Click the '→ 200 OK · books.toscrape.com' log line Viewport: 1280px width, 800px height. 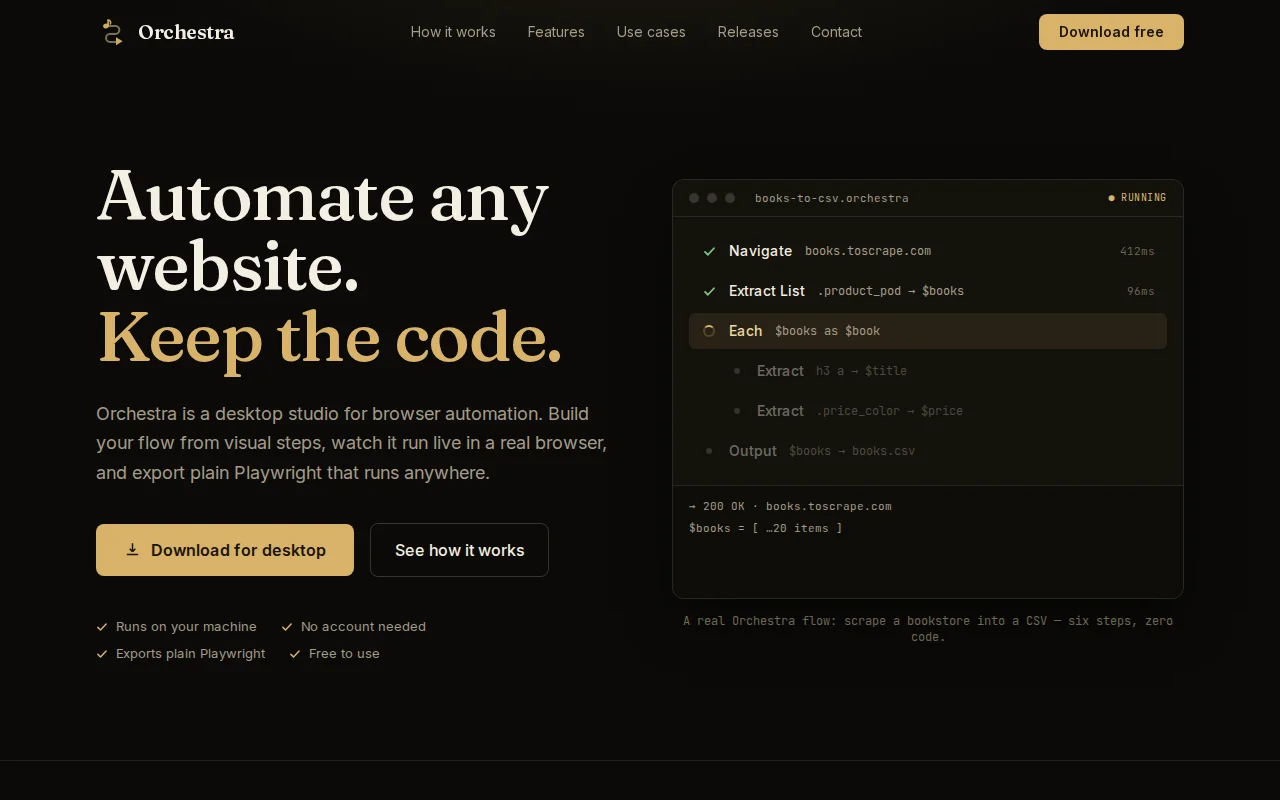pyautogui.click(x=790, y=506)
